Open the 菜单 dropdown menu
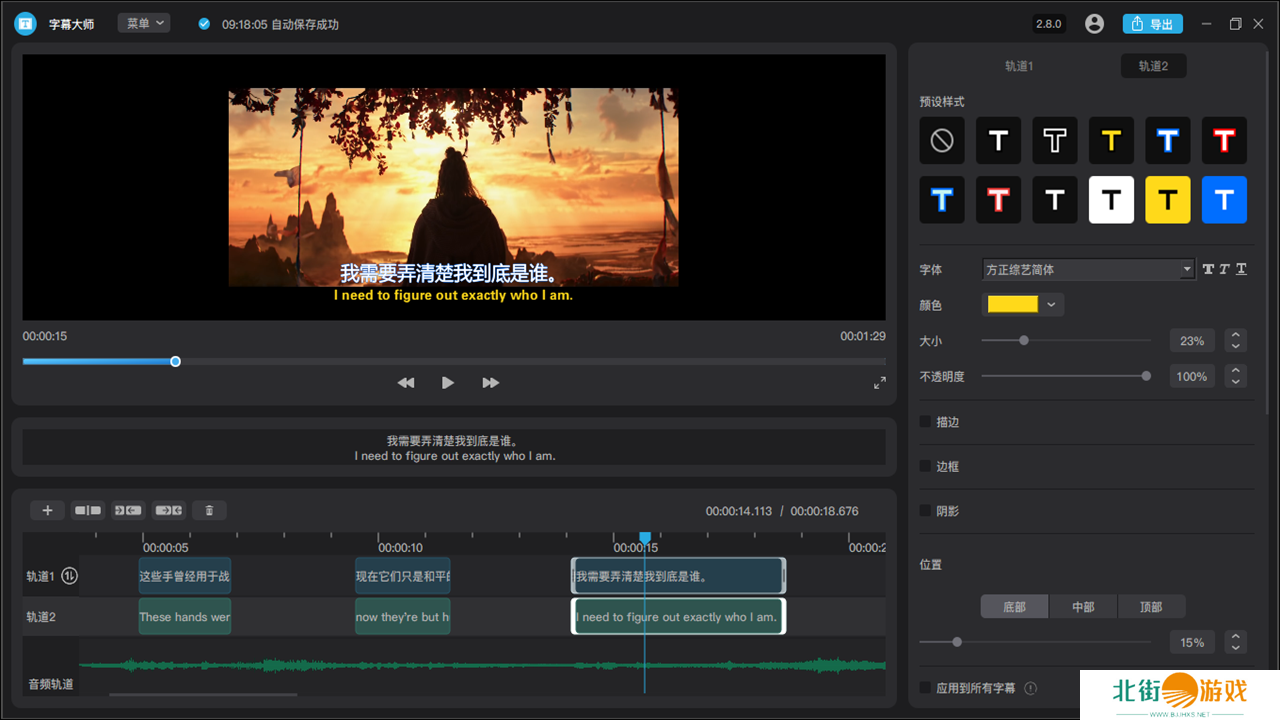This screenshot has height=720, width=1280. pyautogui.click(x=144, y=23)
